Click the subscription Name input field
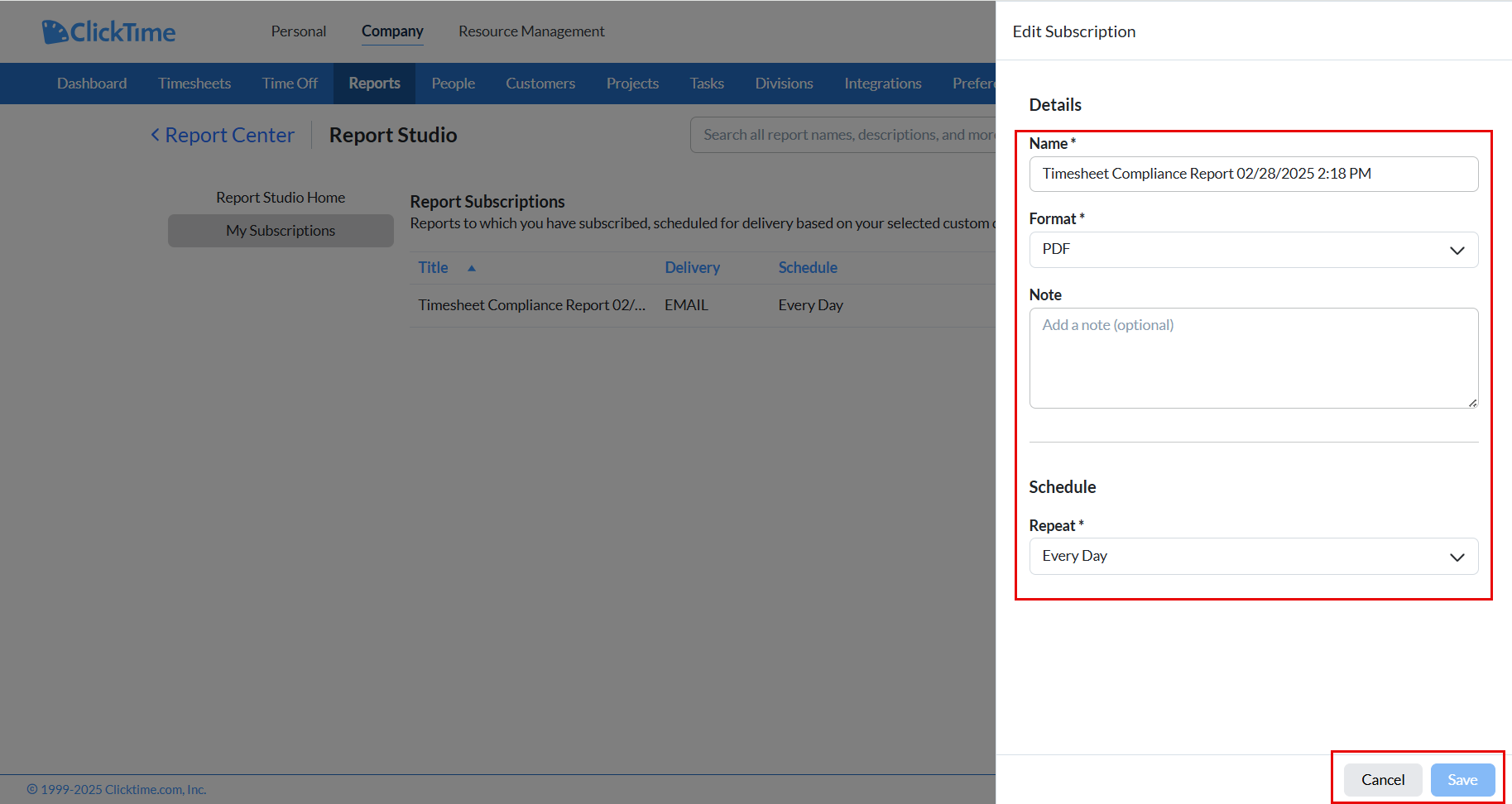 pos(1253,174)
